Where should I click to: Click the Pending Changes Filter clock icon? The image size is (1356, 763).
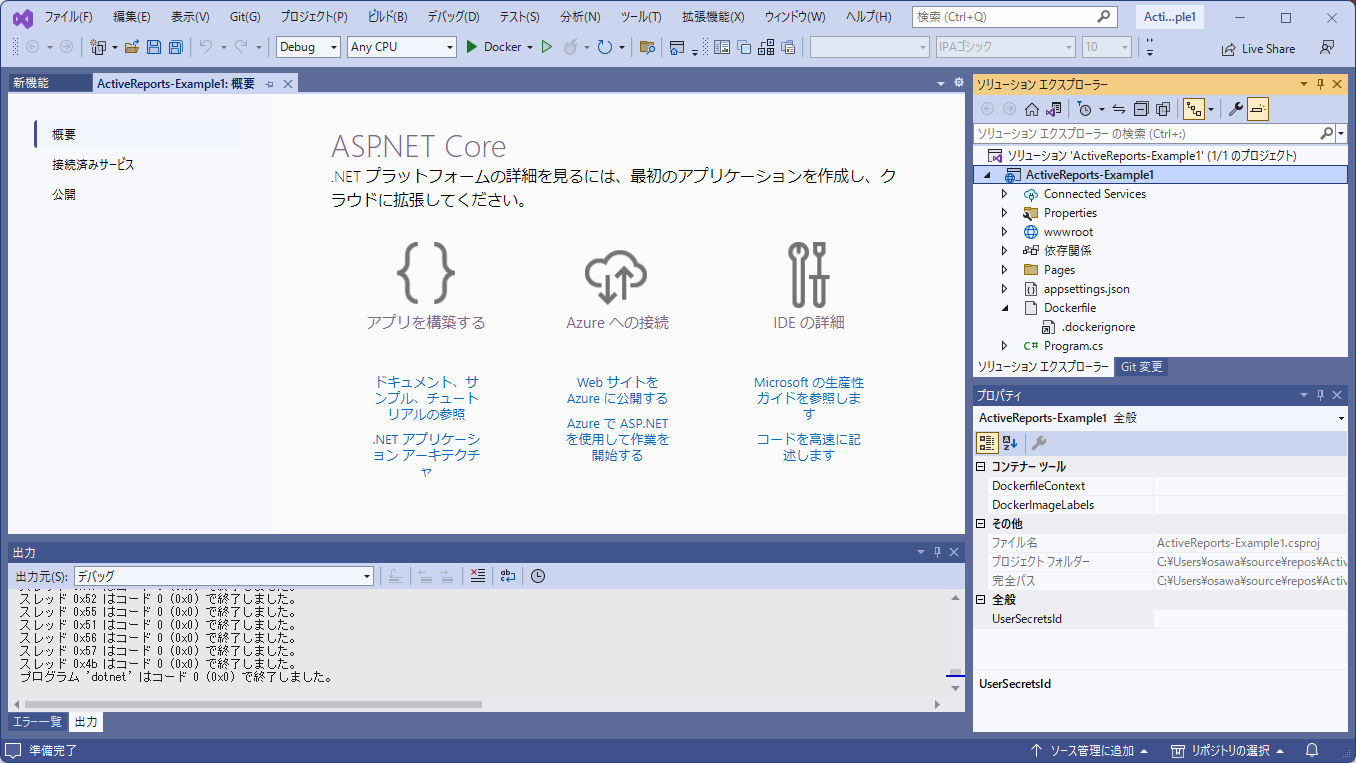(x=1084, y=109)
